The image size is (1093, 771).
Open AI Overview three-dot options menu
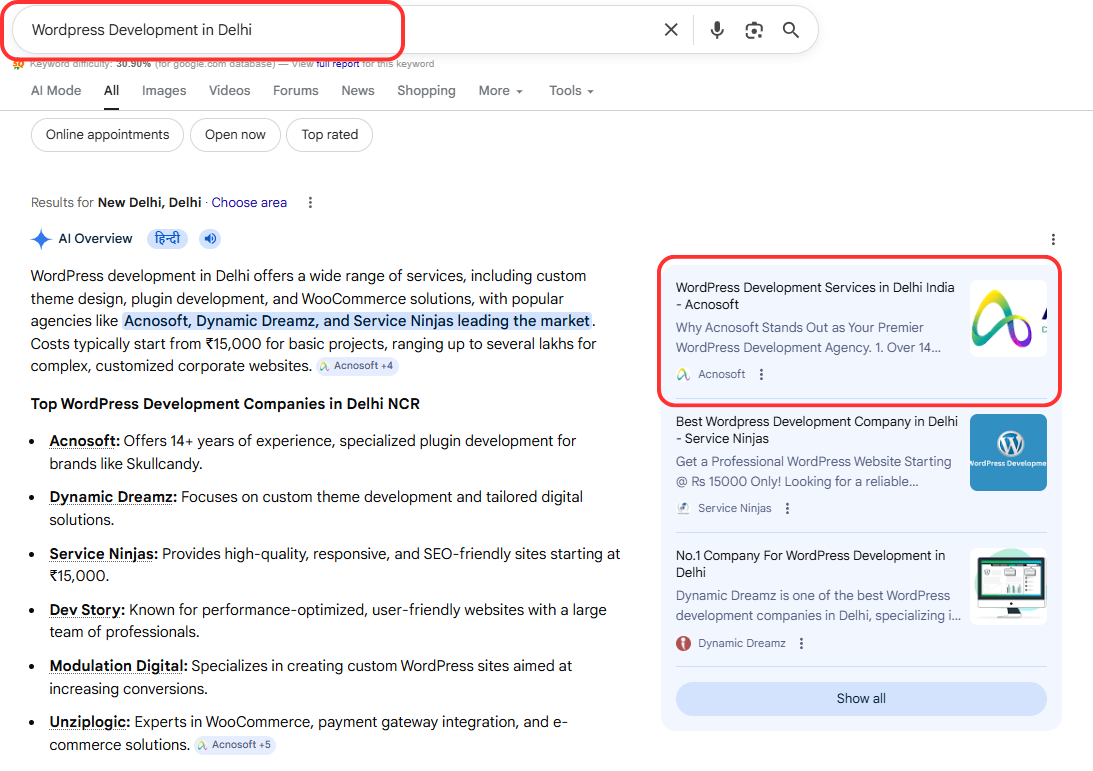pyautogui.click(x=1053, y=239)
